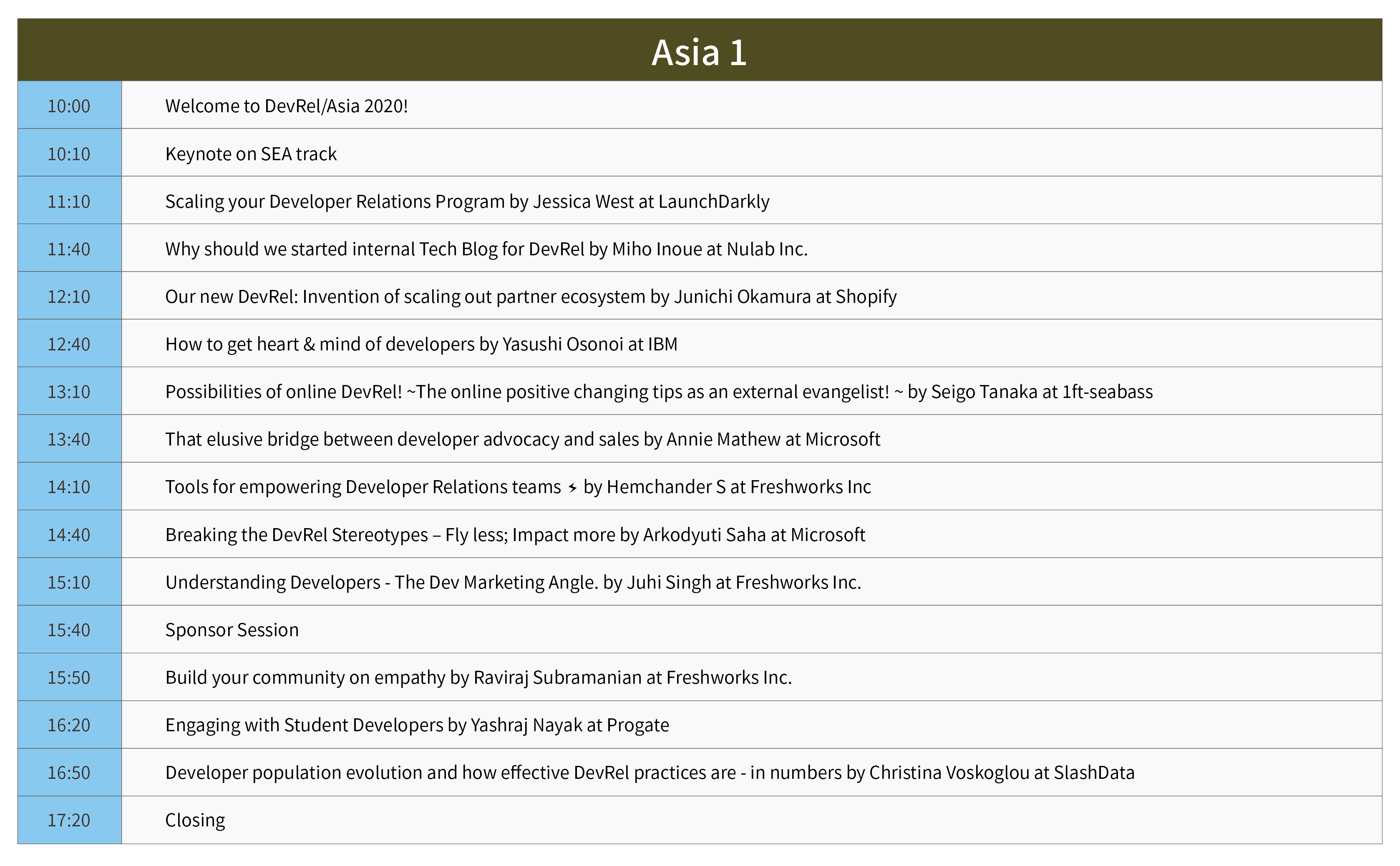This screenshot has height=866, width=1400.
Task: Open Arkodyuti Saha's Breaking DevRel Stereotypes talk
Action: (x=515, y=534)
